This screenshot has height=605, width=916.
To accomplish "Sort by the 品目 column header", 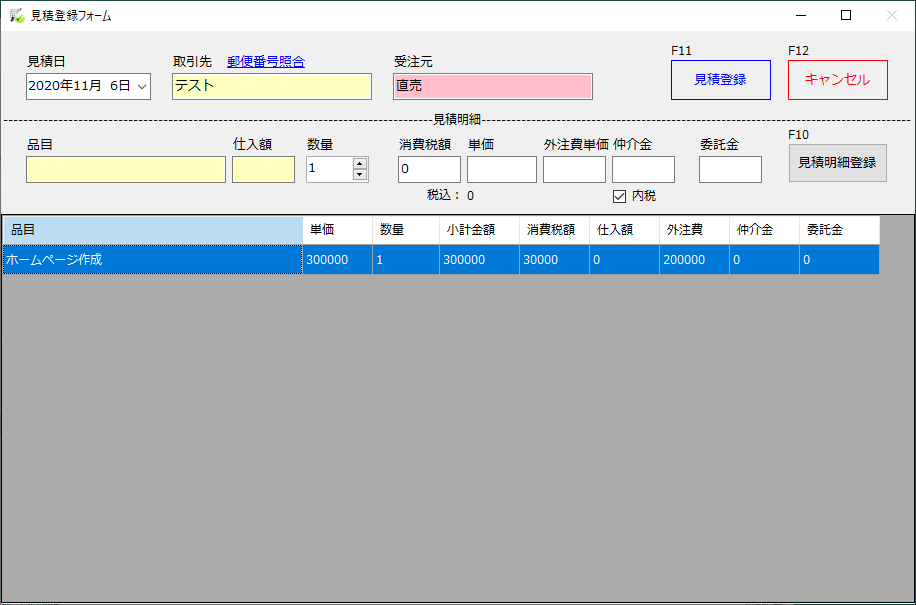I will click(x=152, y=229).
